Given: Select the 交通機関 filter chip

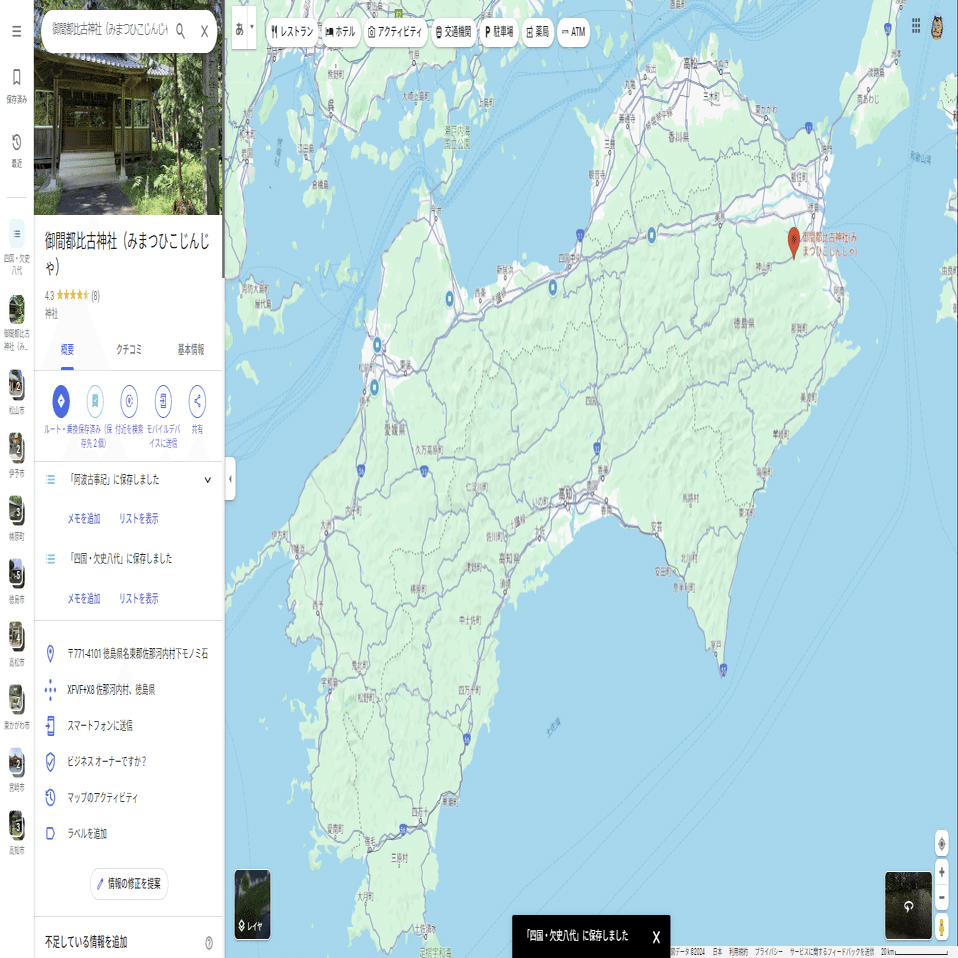Looking at the screenshot, I should (x=453, y=32).
